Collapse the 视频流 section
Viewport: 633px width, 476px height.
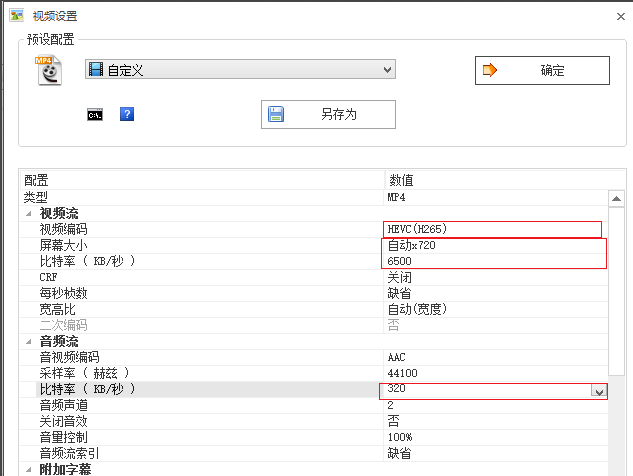tap(29, 214)
